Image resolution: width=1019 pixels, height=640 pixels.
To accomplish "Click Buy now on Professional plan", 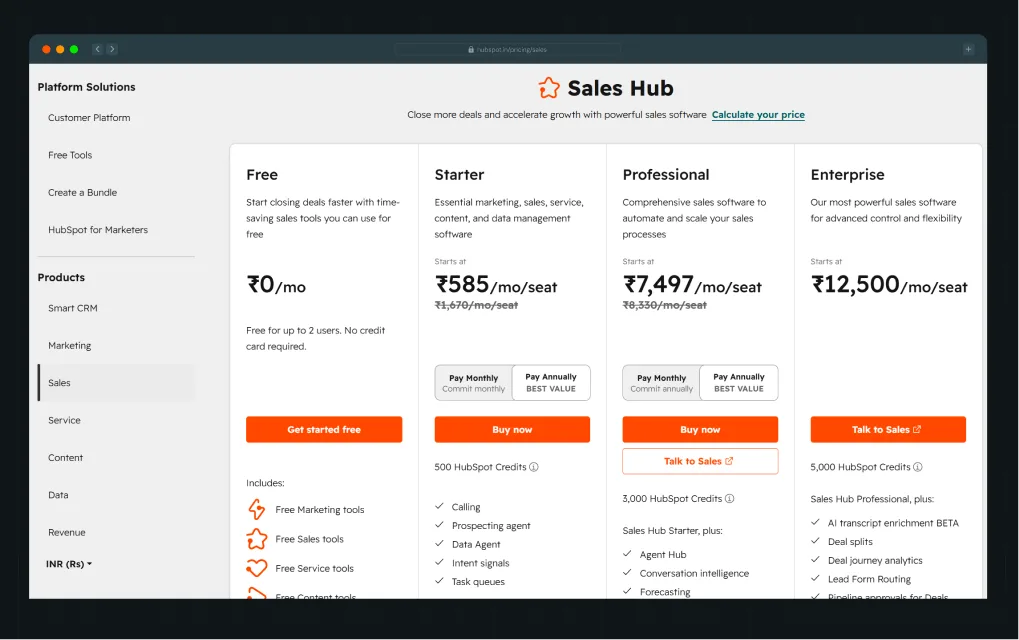I will tap(700, 429).
